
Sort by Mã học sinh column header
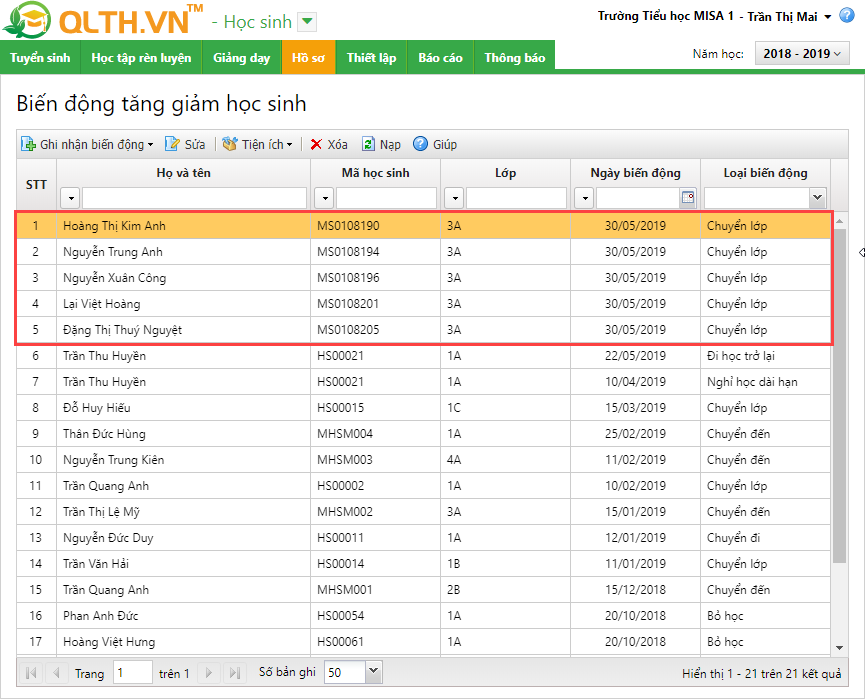tap(375, 173)
